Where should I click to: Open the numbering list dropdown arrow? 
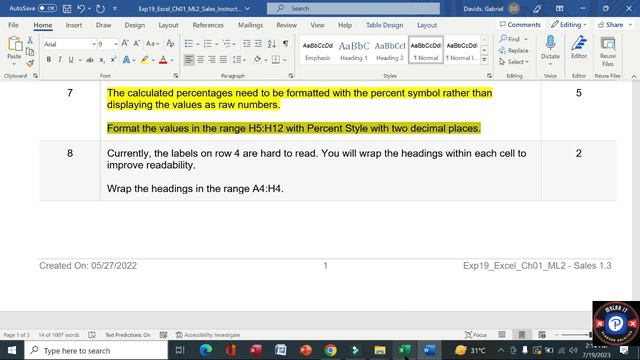coord(216,44)
